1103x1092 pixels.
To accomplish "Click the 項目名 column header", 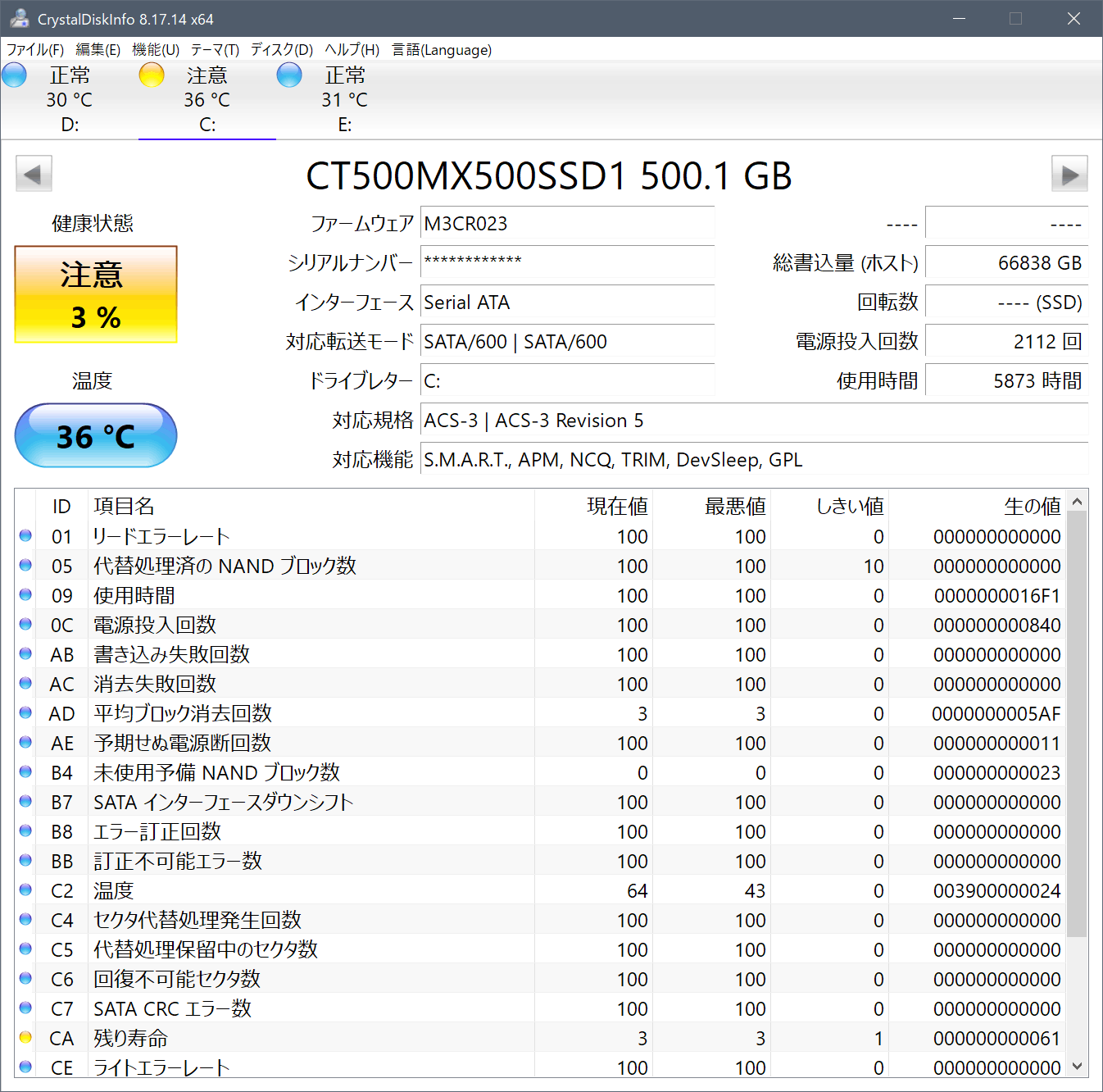I will (x=311, y=506).
